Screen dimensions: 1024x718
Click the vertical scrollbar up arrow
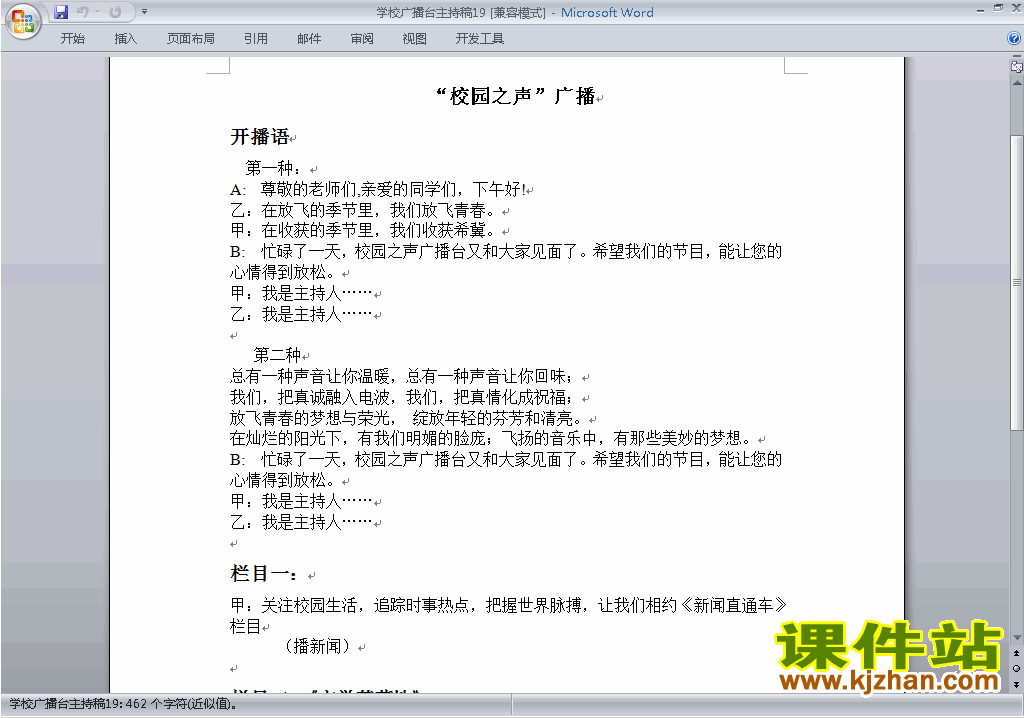click(1016, 83)
